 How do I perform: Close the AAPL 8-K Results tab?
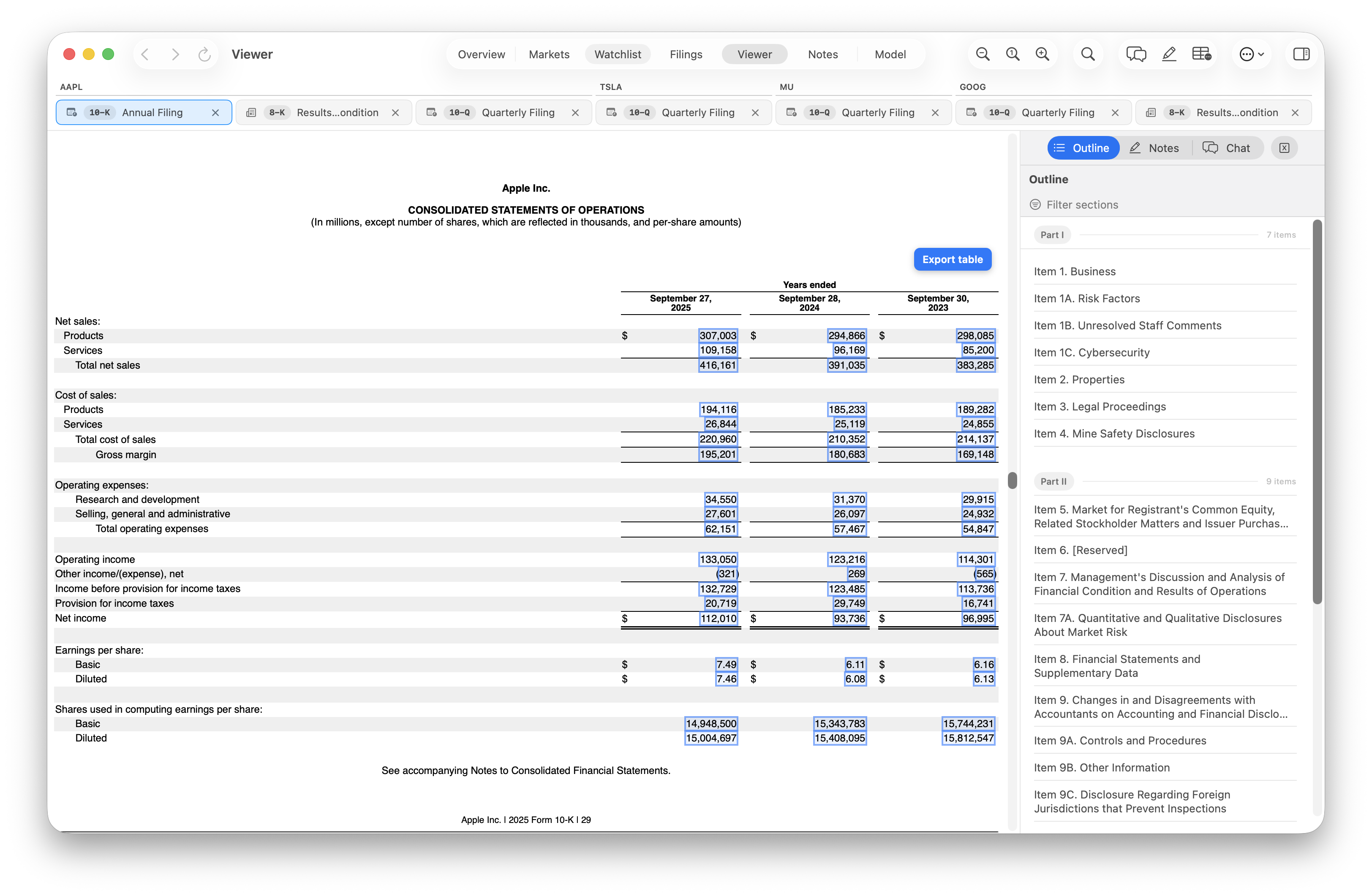[395, 113]
